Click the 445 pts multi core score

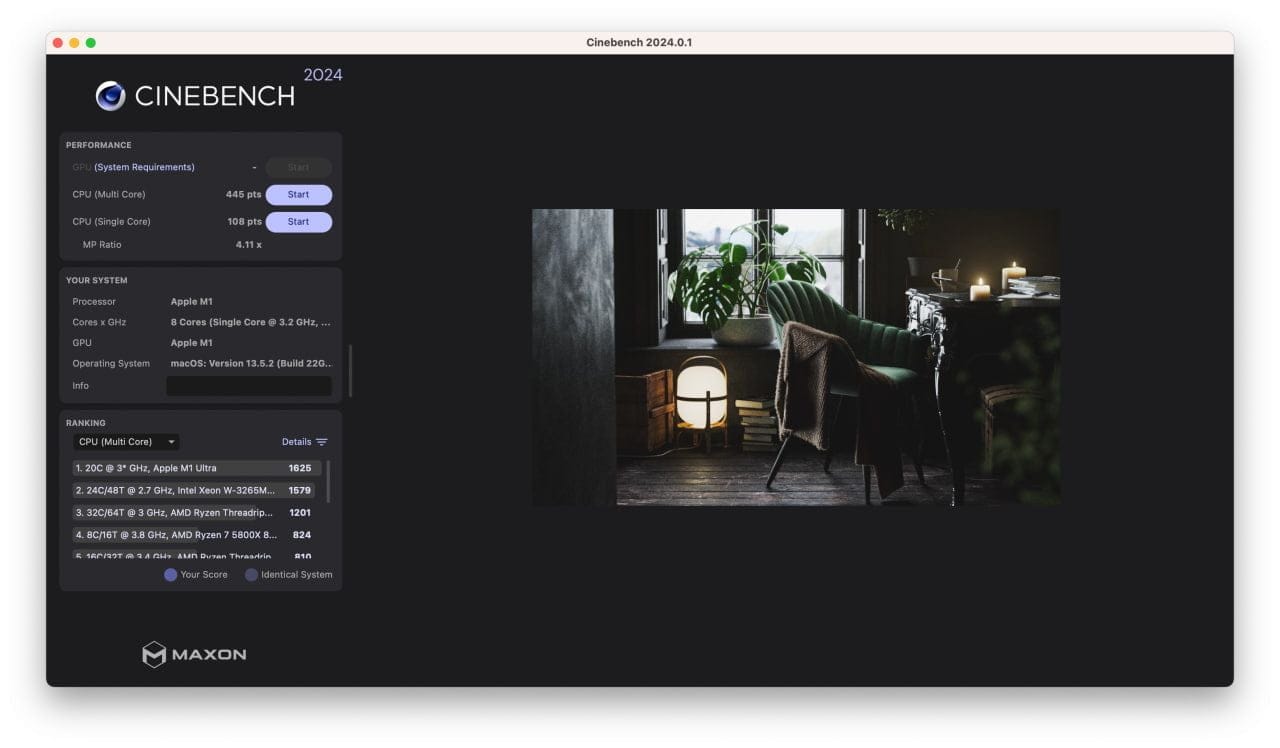(x=244, y=195)
